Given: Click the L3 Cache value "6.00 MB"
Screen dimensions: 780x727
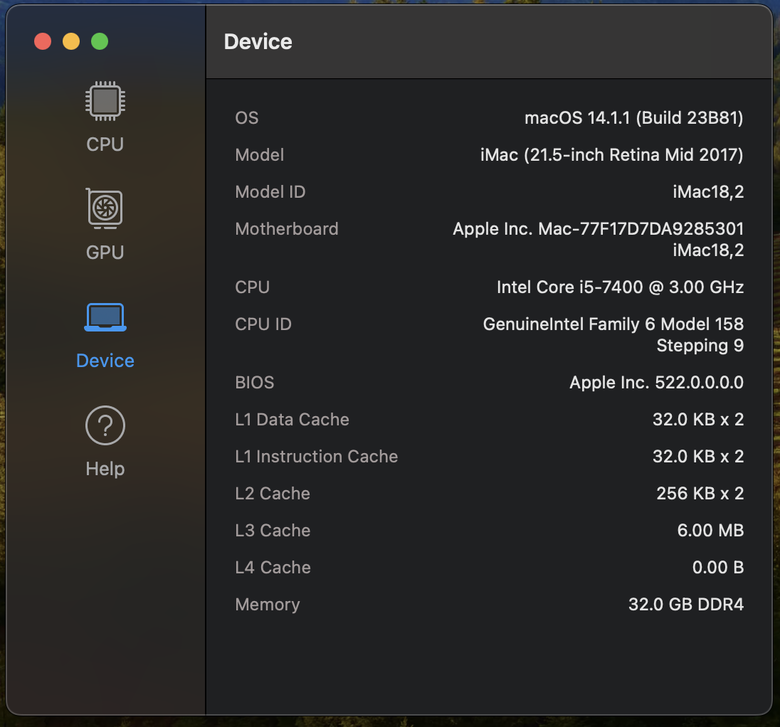Looking at the screenshot, I should click(x=710, y=530).
